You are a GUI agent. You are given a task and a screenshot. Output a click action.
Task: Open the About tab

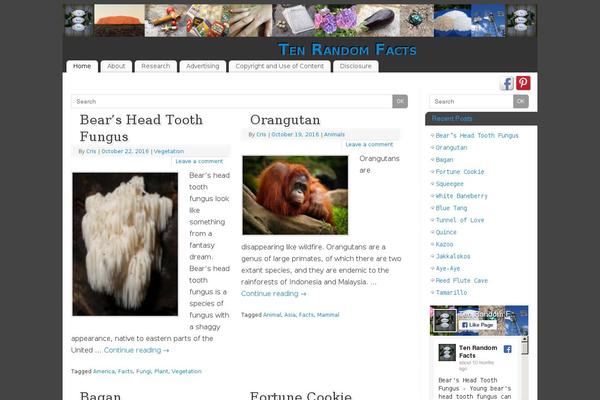pyautogui.click(x=116, y=66)
